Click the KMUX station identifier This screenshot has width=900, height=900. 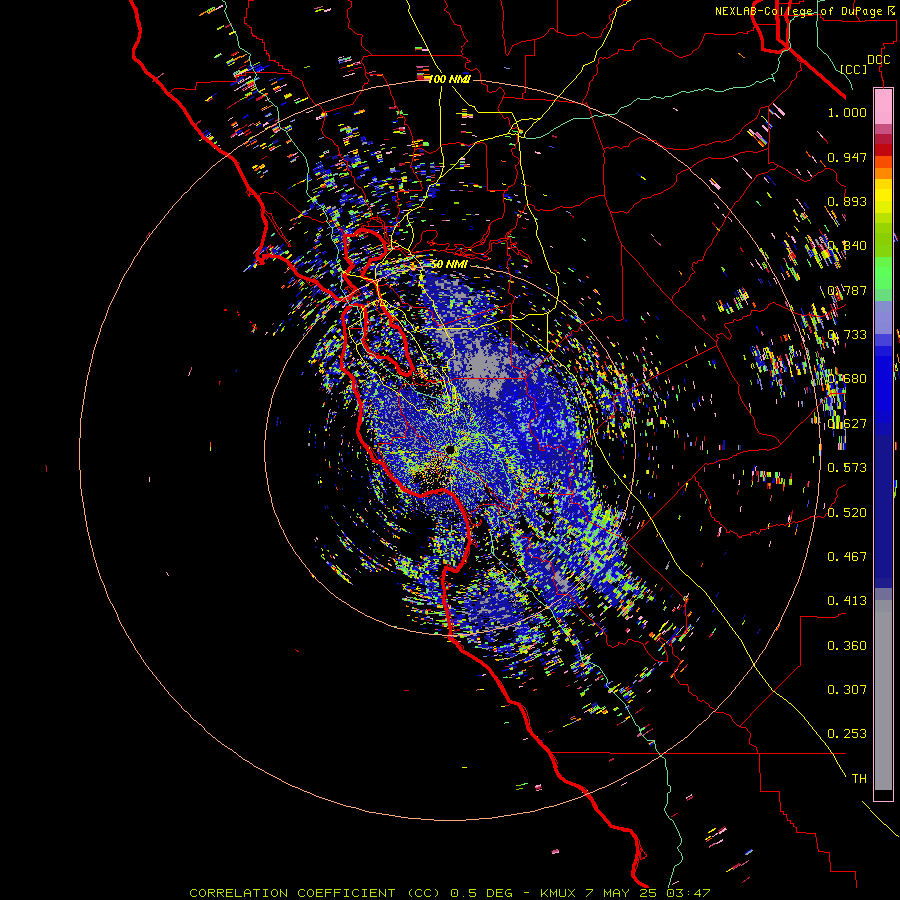pos(560,893)
